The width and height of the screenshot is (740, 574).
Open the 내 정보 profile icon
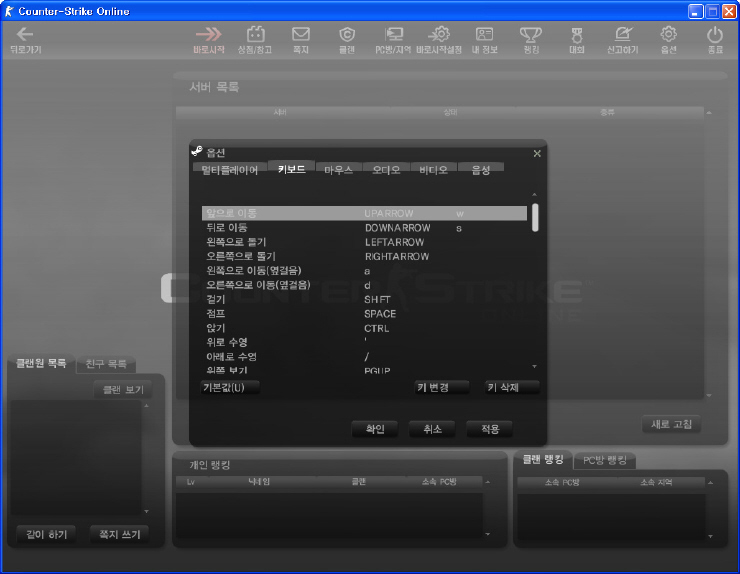485,34
